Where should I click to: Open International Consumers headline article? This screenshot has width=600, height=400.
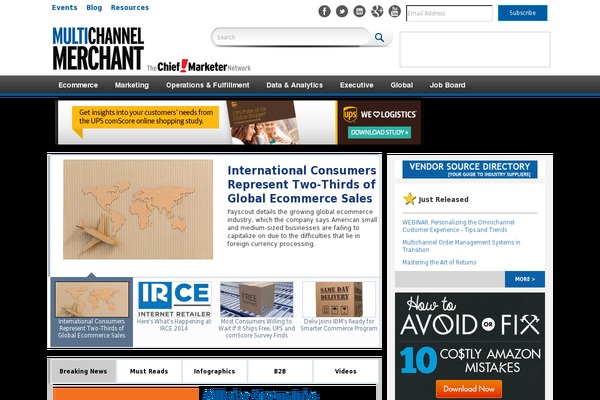tap(302, 184)
